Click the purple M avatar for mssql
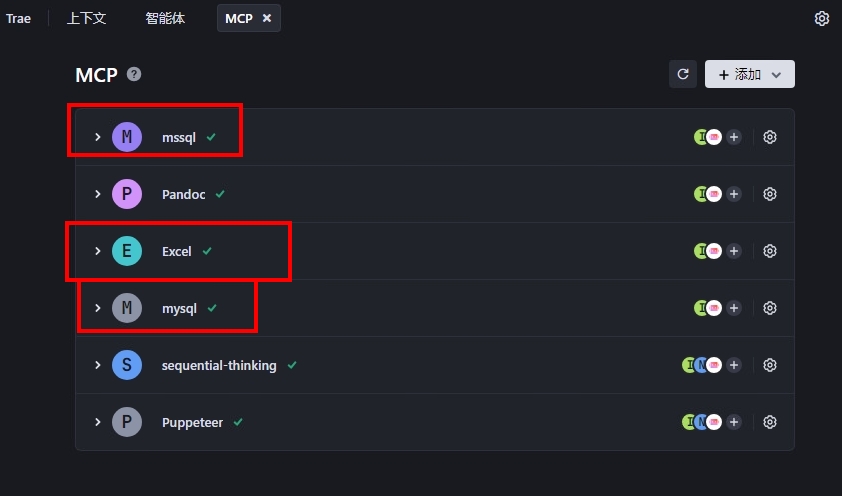 127,137
